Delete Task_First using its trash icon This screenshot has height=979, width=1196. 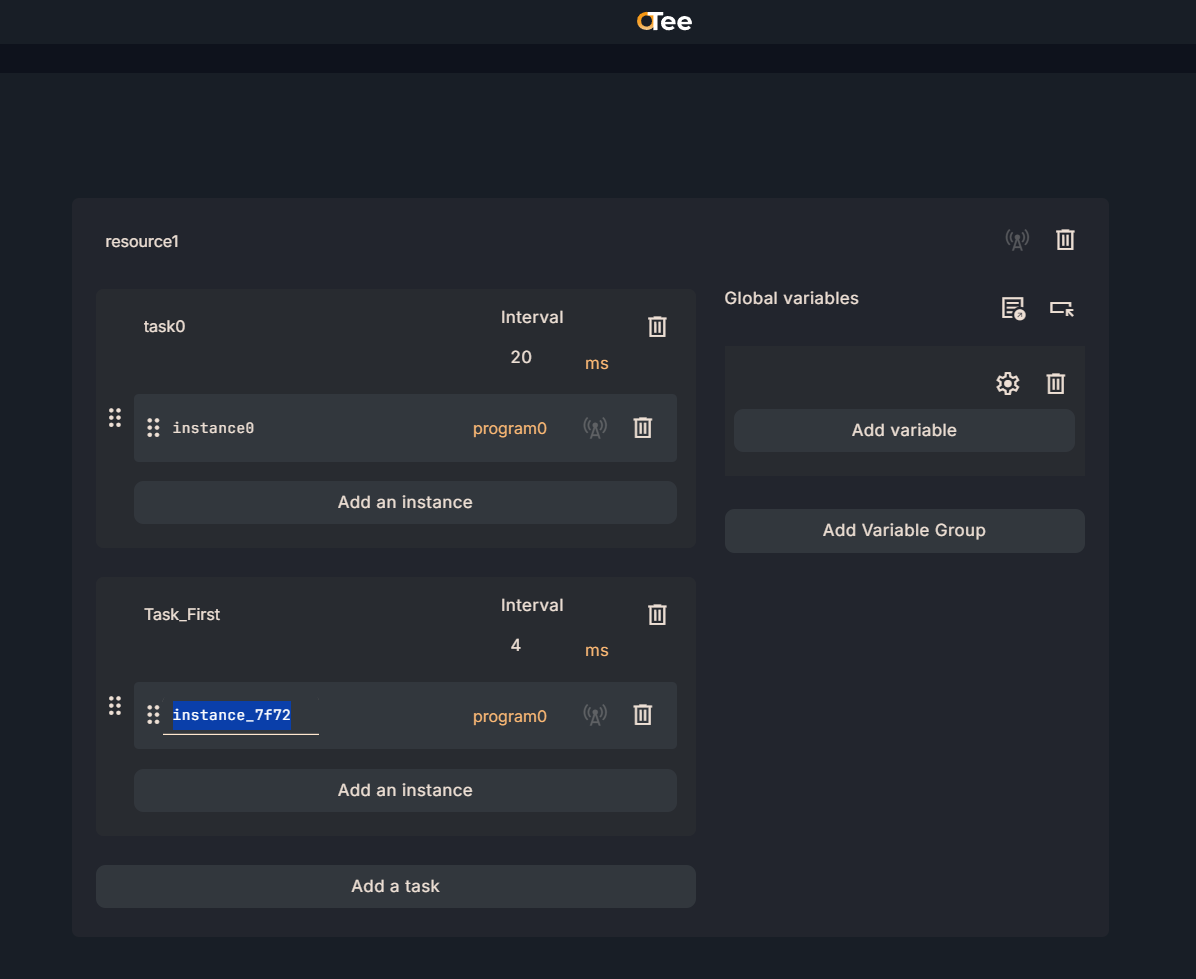pyautogui.click(x=657, y=615)
